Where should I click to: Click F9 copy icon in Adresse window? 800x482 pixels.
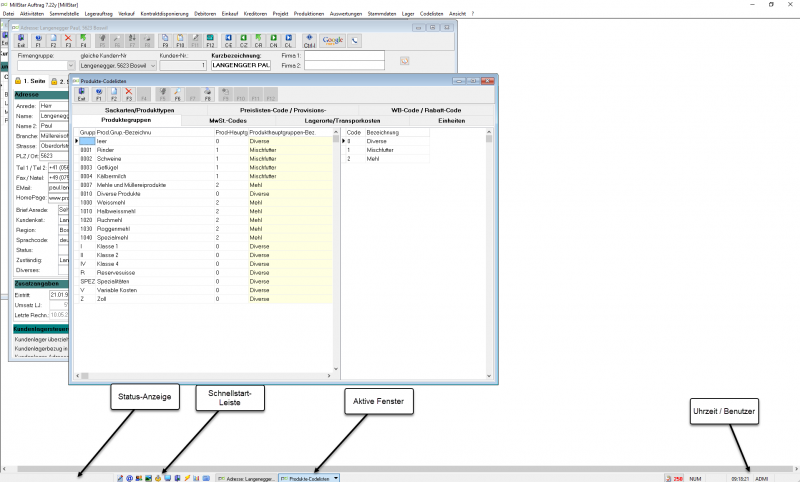[165, 41]
